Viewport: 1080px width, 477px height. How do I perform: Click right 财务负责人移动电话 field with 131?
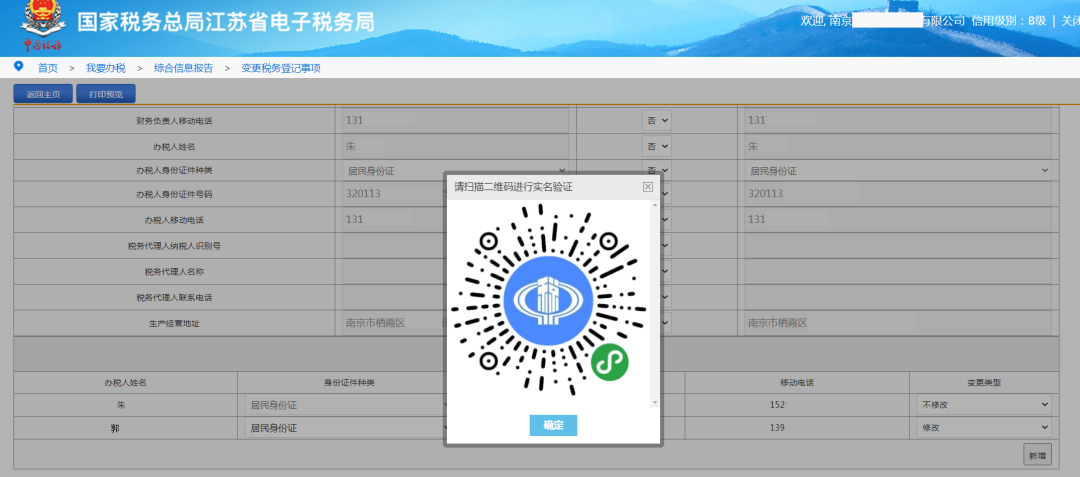(898, 120)
